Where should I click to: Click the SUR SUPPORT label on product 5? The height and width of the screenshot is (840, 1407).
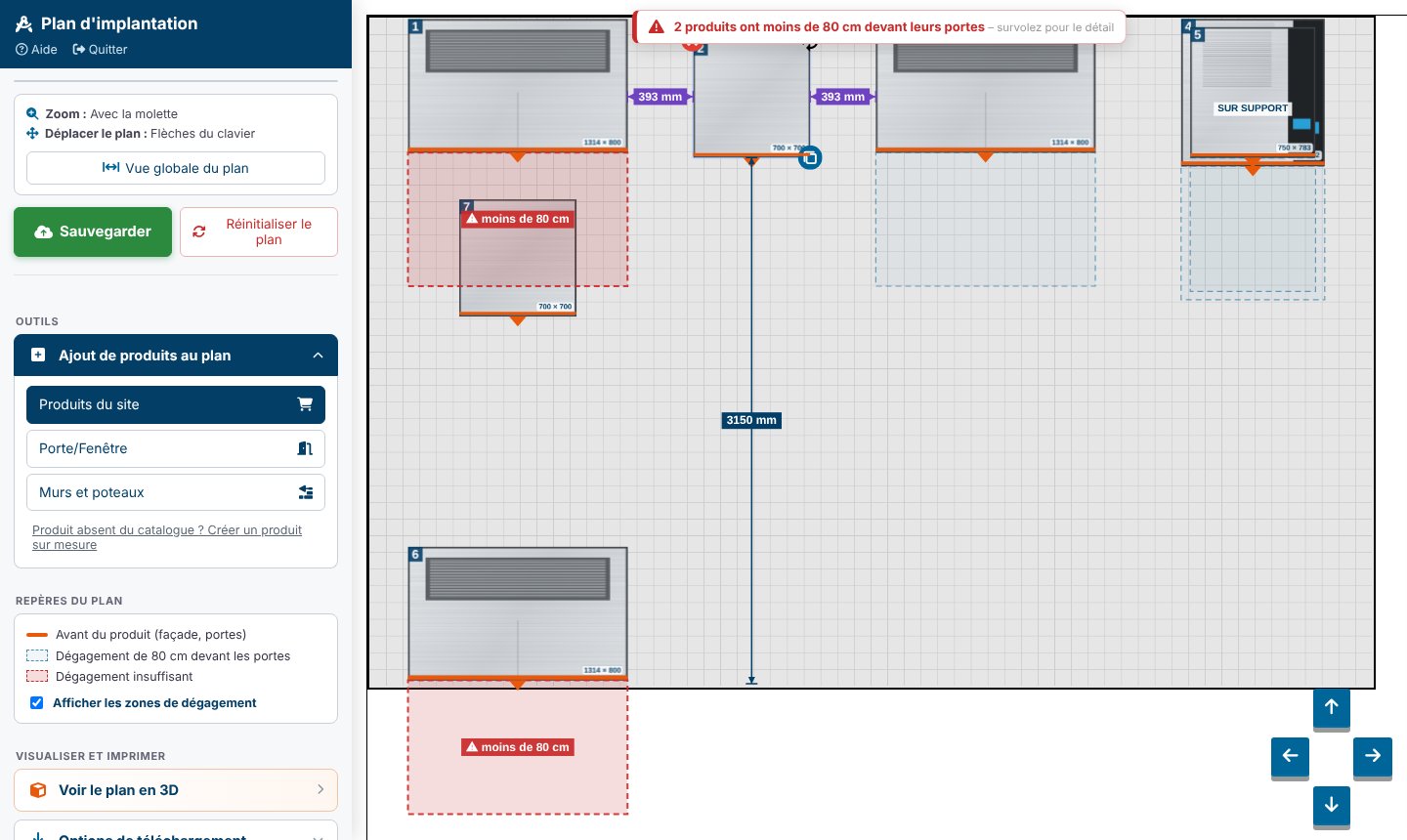point(1253,108)
